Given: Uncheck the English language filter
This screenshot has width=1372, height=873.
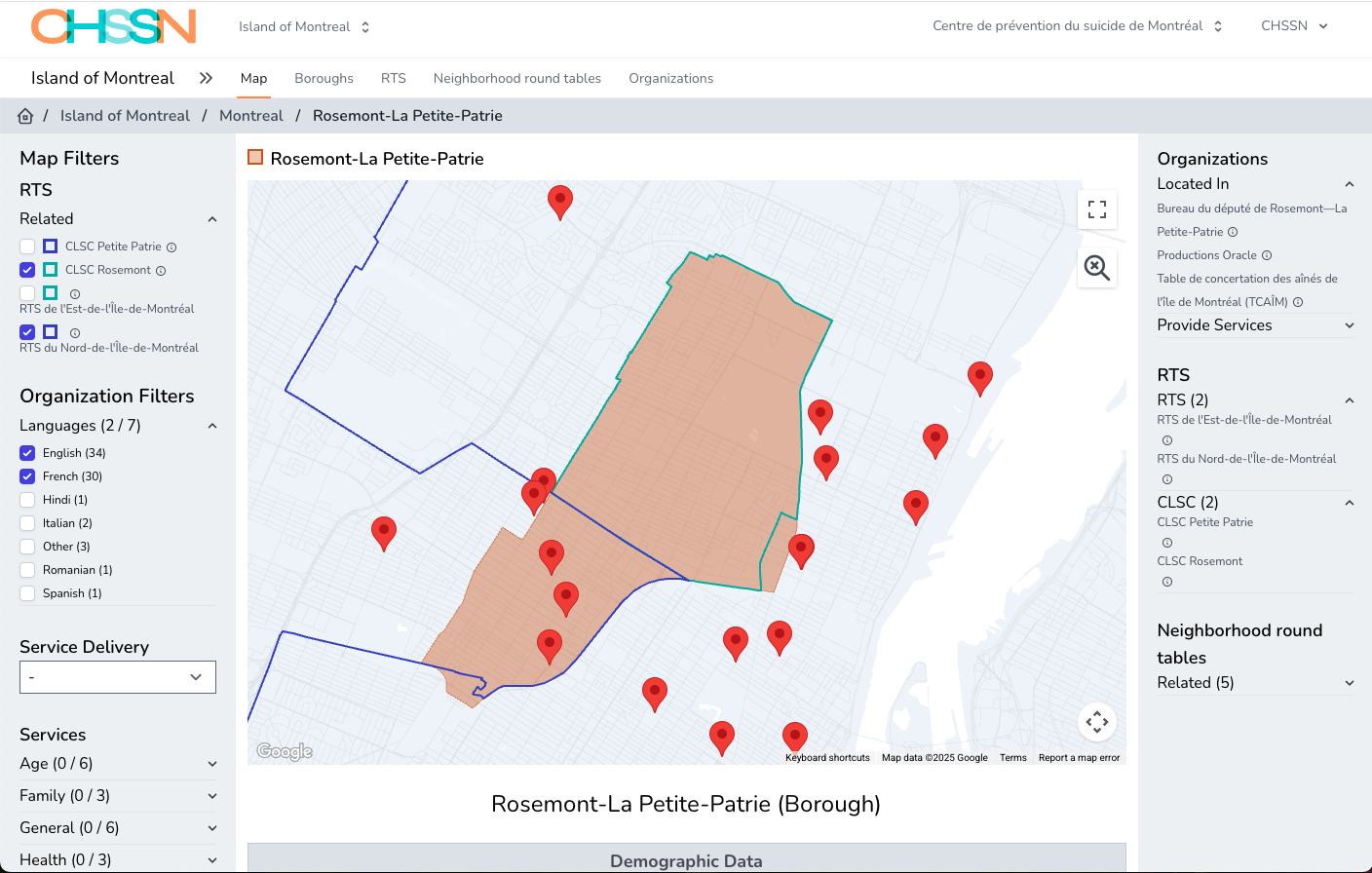Looking at the screenshot, I should point(27,453).
